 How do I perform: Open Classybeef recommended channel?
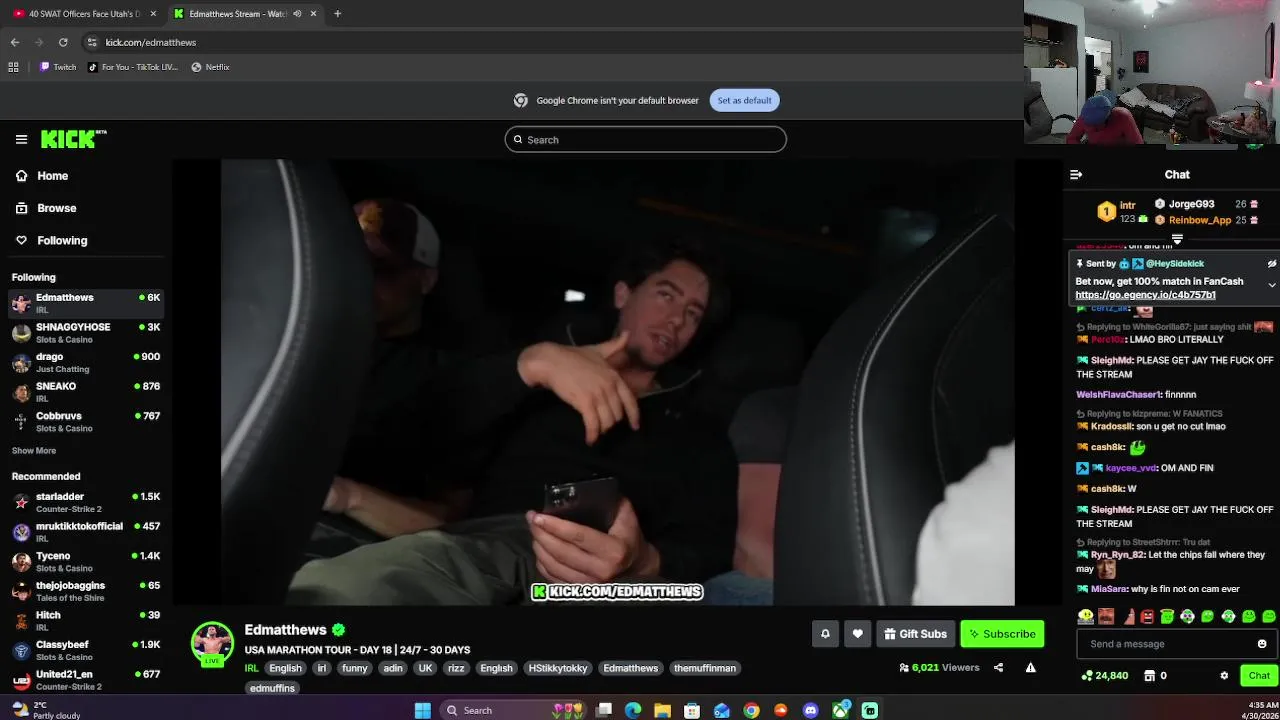tap(86, 650)
